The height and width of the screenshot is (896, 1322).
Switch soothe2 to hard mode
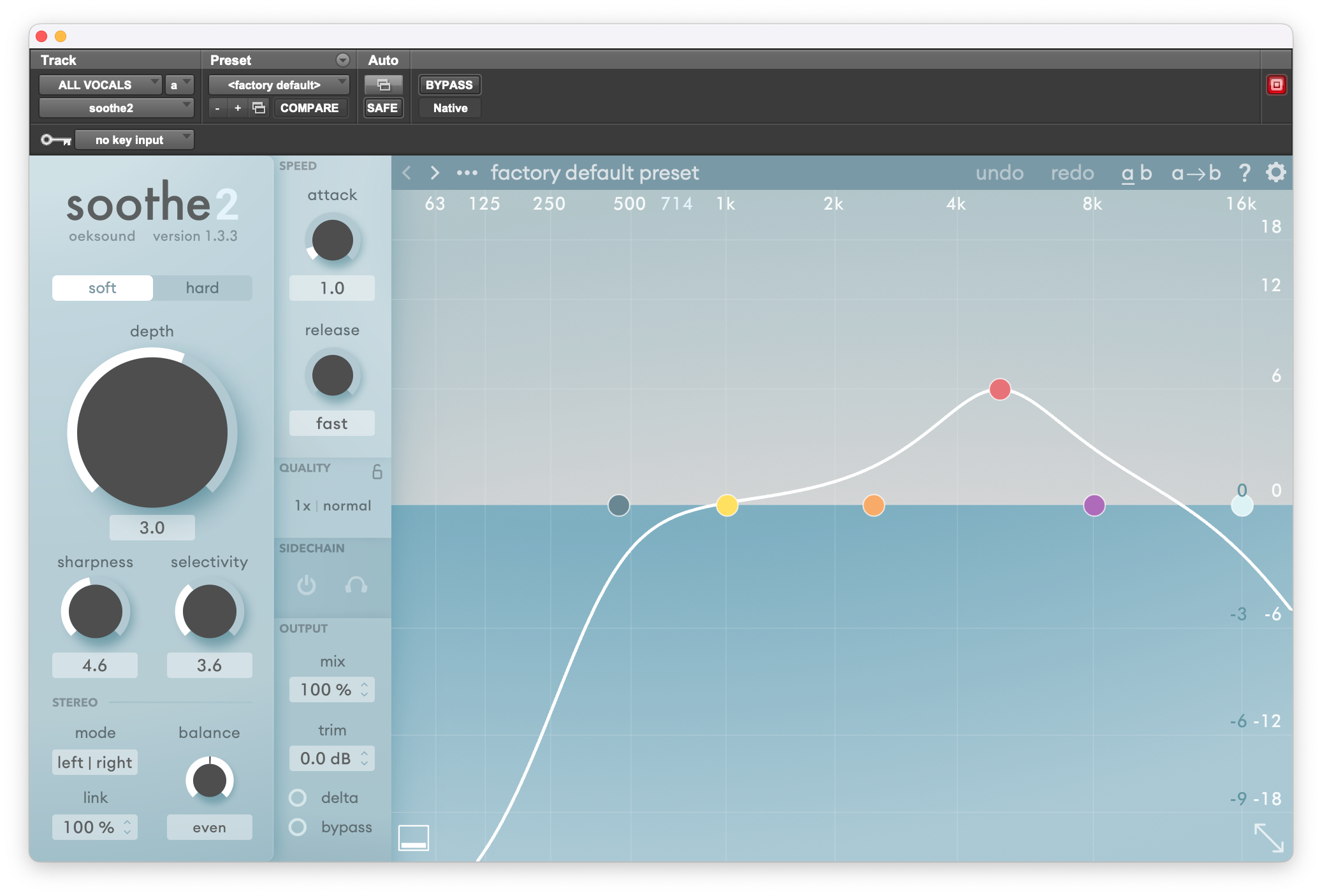(x=203, y=287)
